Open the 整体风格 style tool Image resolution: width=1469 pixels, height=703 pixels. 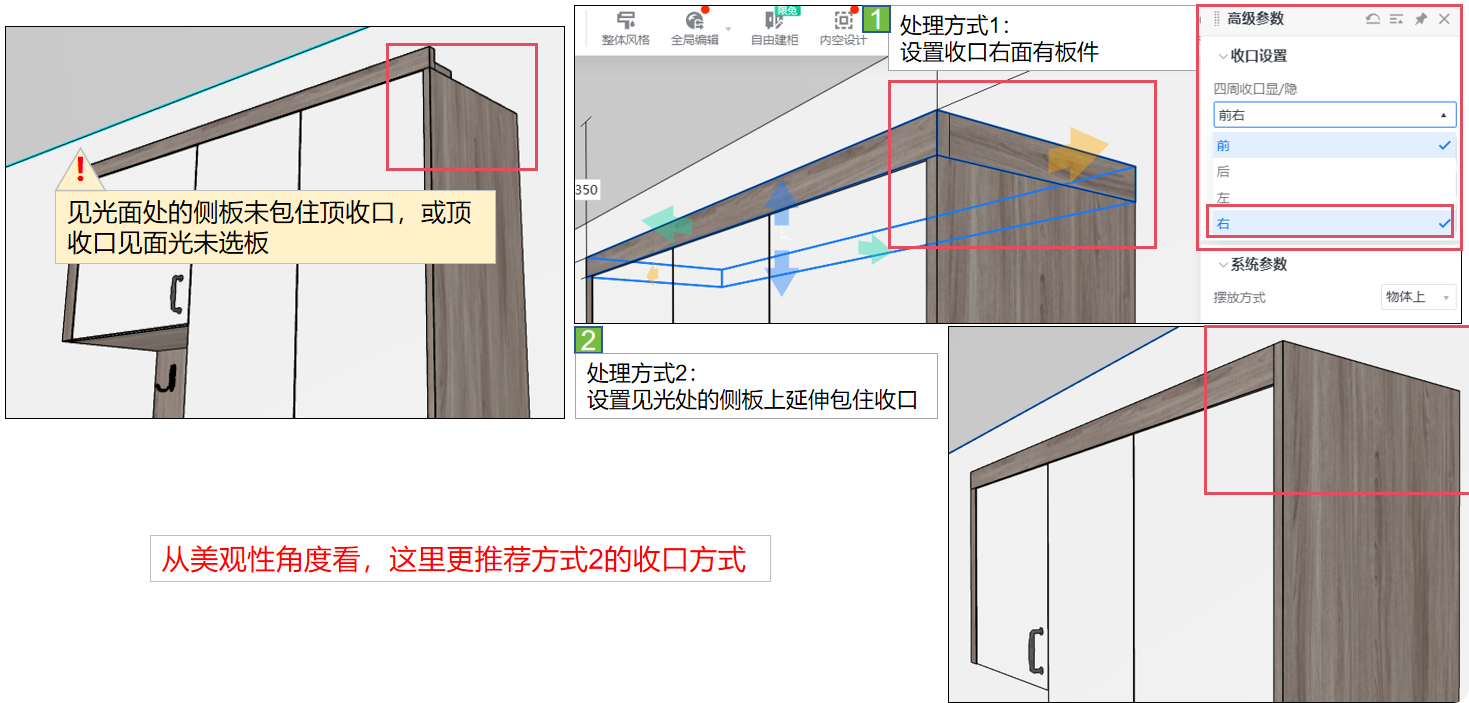pyautogui.click(x=625, y=28)
